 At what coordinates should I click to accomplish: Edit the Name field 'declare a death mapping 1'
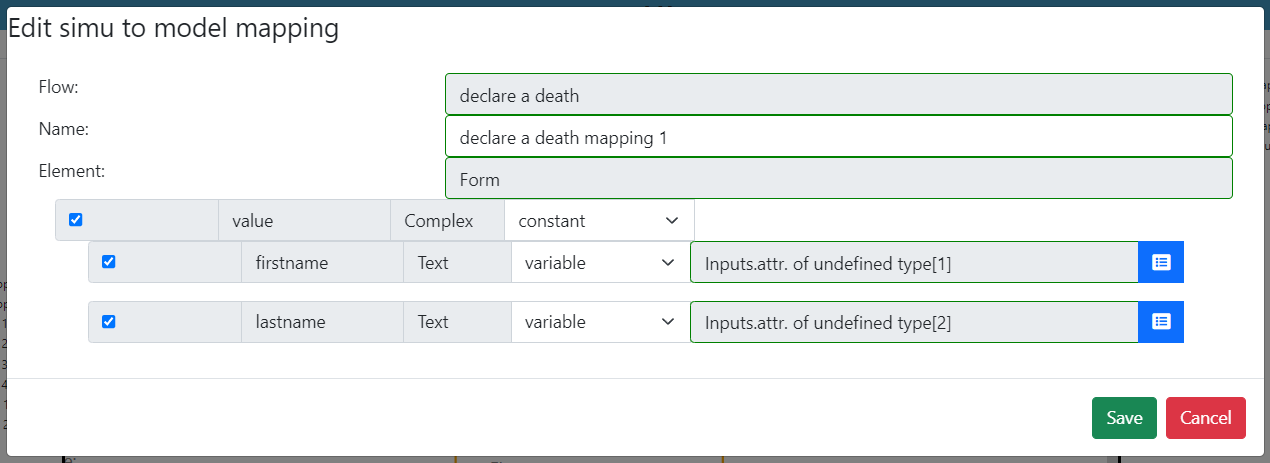click(839, 136)
